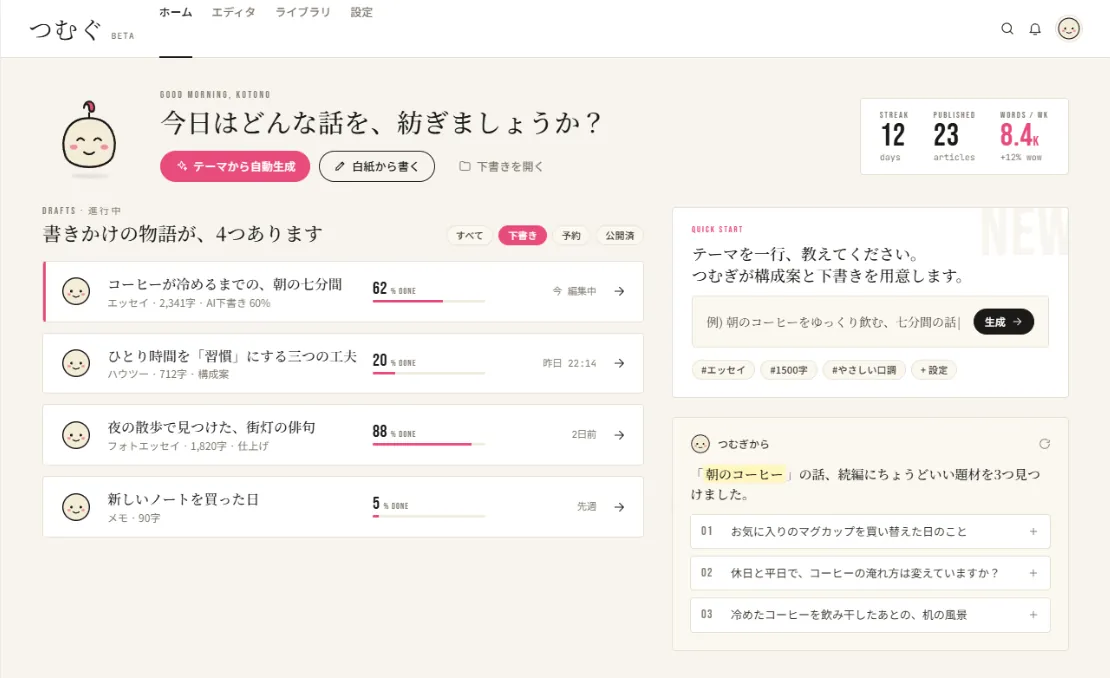Click 白紙から書く button

pyautogui.click(x=377, y=166)
